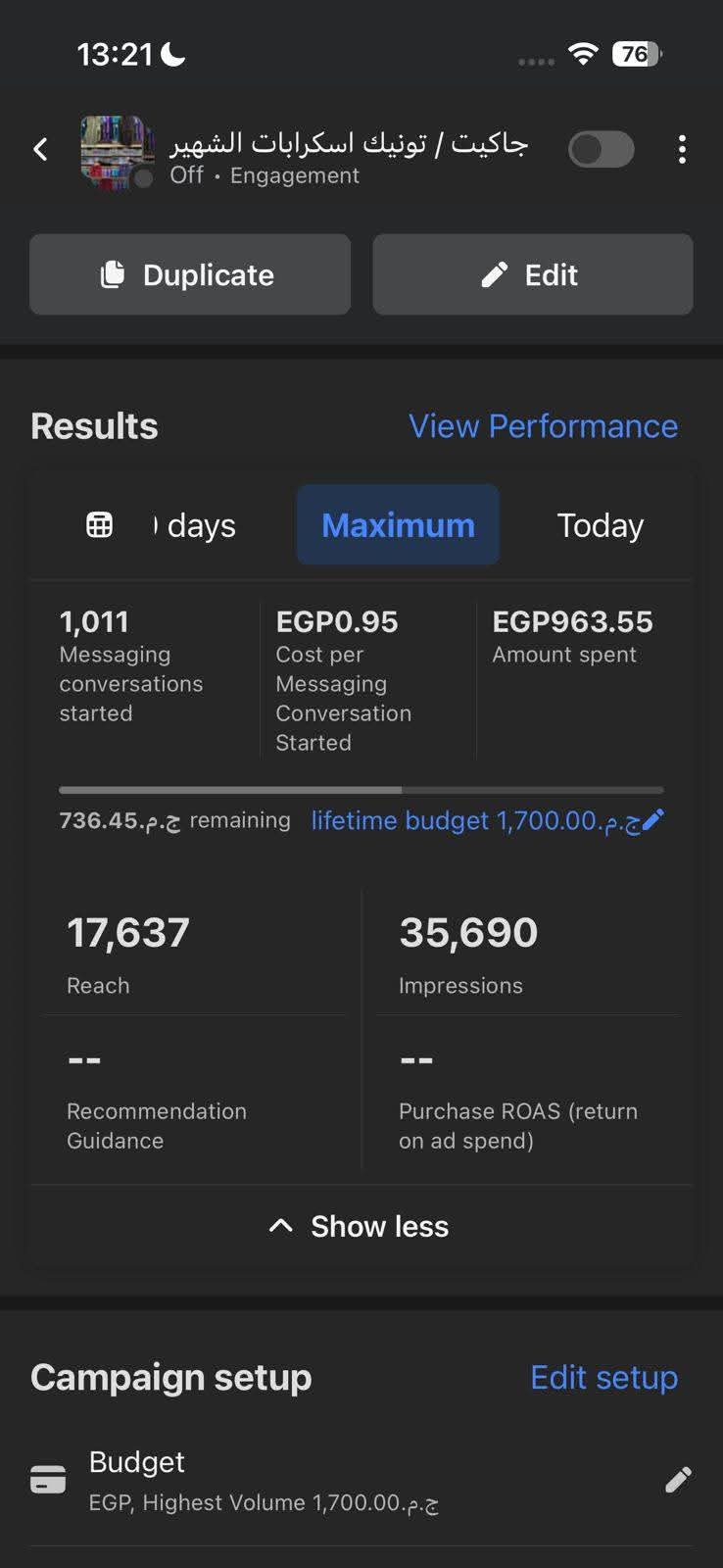This screenshot has height=1568, width=723.
Task: Tap the card icon beside Budget
Action: (x=48, y=1480)
